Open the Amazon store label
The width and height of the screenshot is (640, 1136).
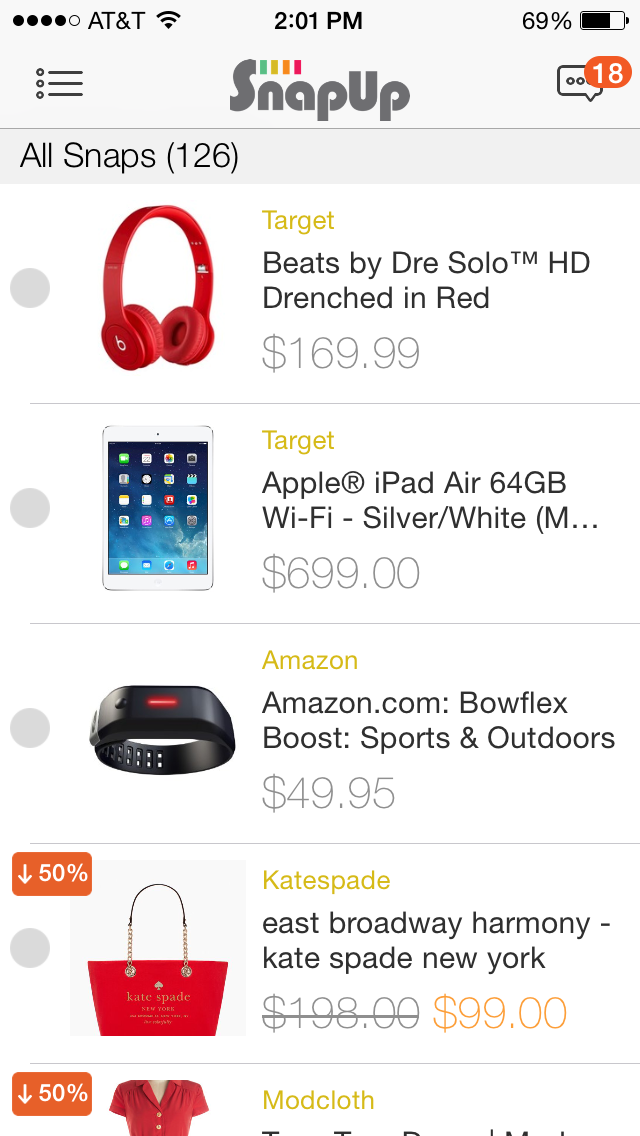tap(310, 660)
